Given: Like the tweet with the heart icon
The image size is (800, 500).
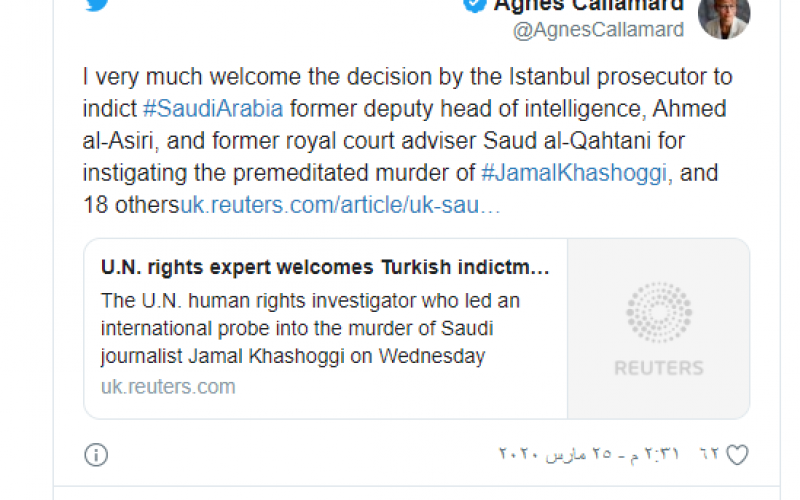Looking at the screenshot, I should (737, 455).
